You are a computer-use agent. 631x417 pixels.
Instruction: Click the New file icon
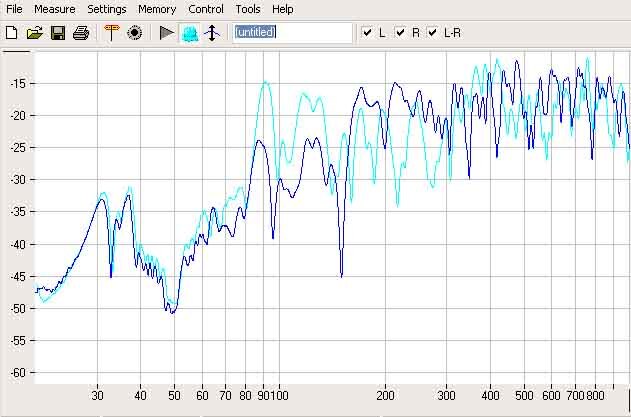pyautogui.click(x=12, y=33)
